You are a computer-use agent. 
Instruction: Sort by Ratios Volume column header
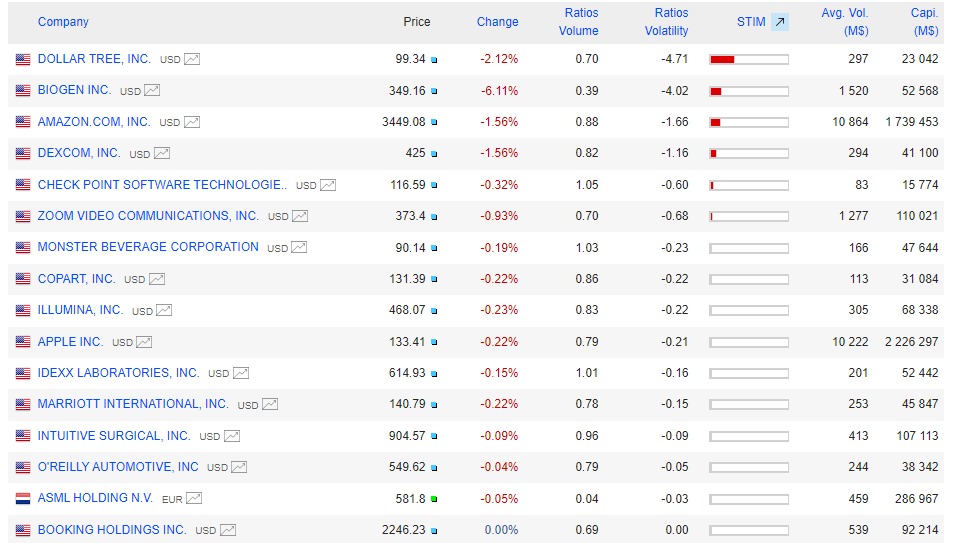(579, 21)
